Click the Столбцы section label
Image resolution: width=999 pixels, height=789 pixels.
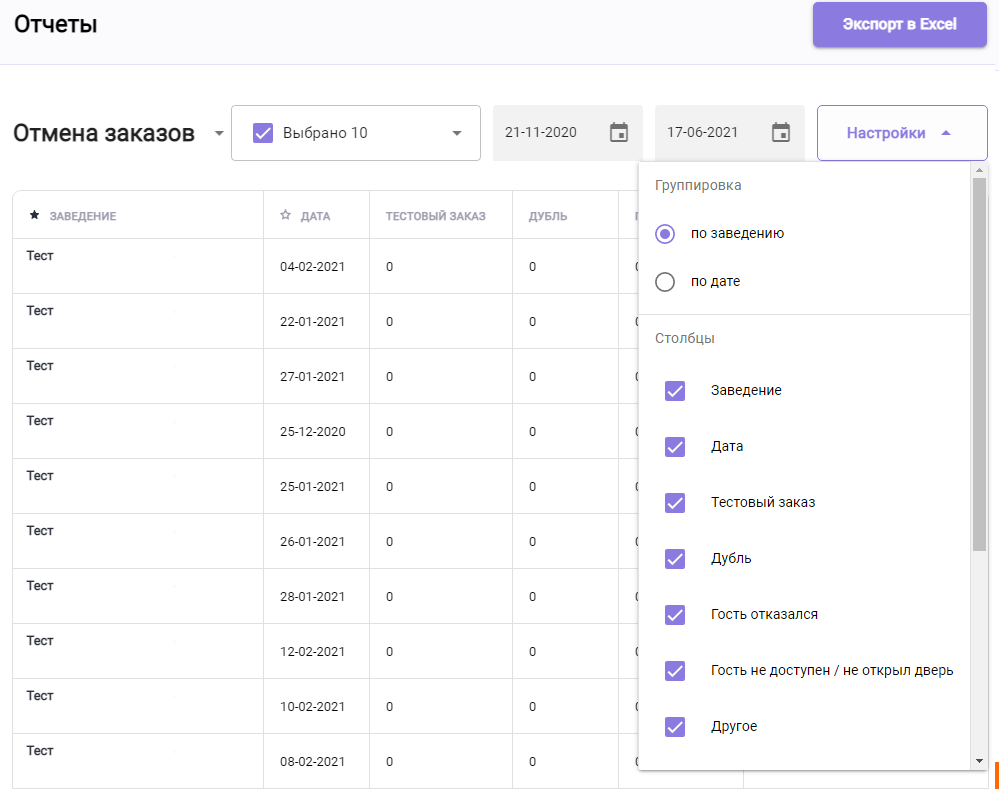coord(685,338)
